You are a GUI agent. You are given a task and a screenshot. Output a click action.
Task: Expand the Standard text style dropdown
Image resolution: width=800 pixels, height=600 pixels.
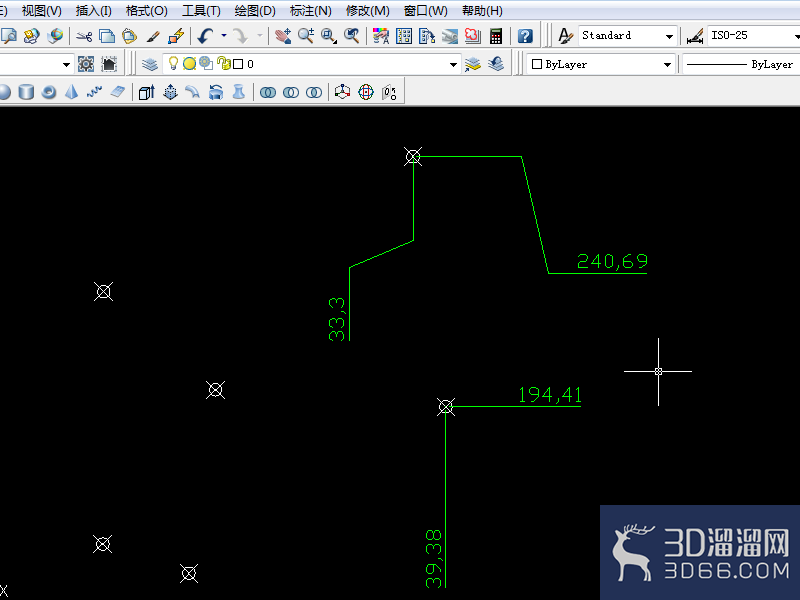[x=669, y=36]
